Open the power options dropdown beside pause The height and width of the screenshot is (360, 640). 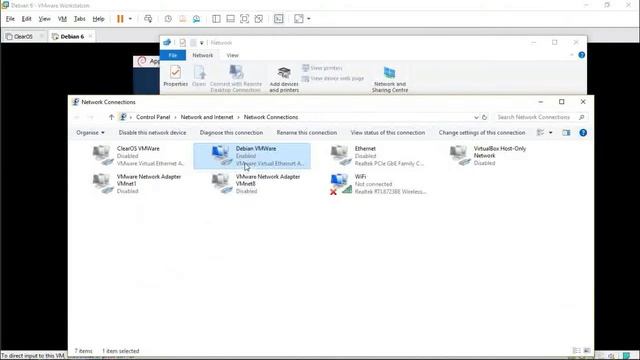click(130, 19)
